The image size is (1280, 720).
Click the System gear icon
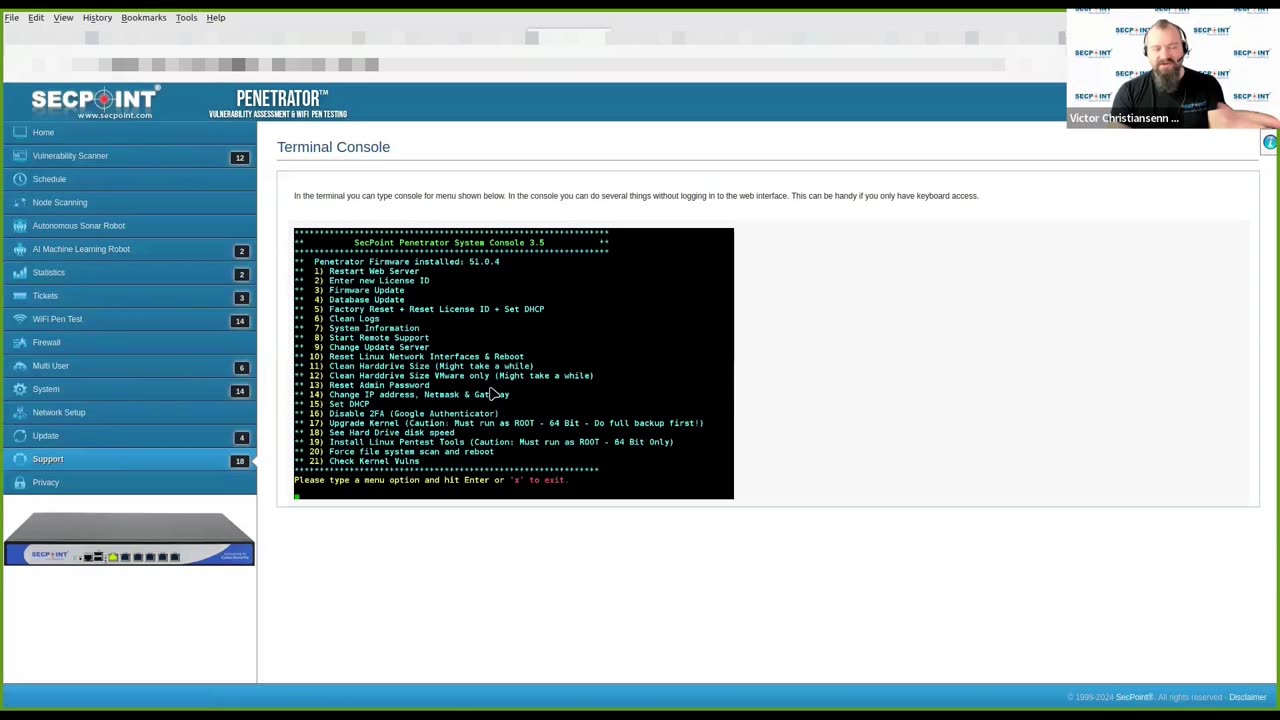[x=20, y=389]
